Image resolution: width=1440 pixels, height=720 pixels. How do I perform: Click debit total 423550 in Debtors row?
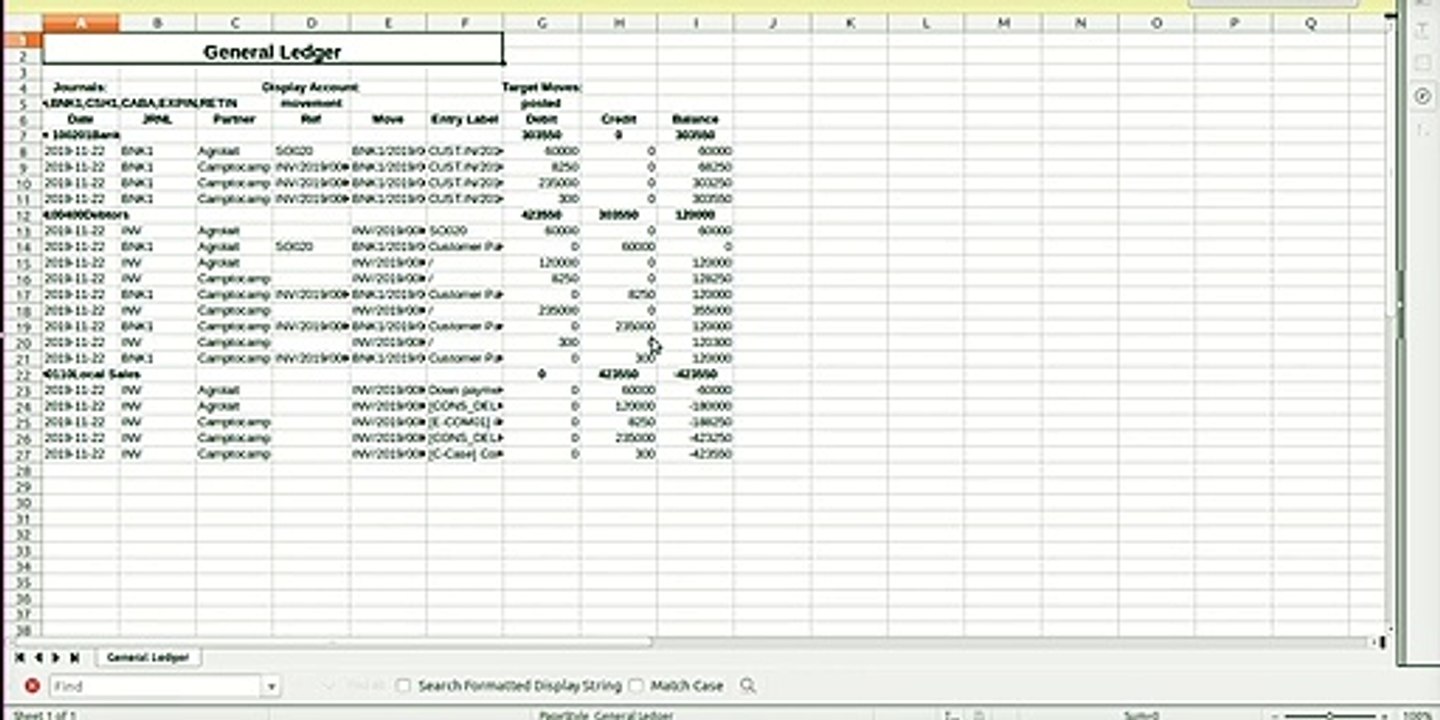[542, 215]
